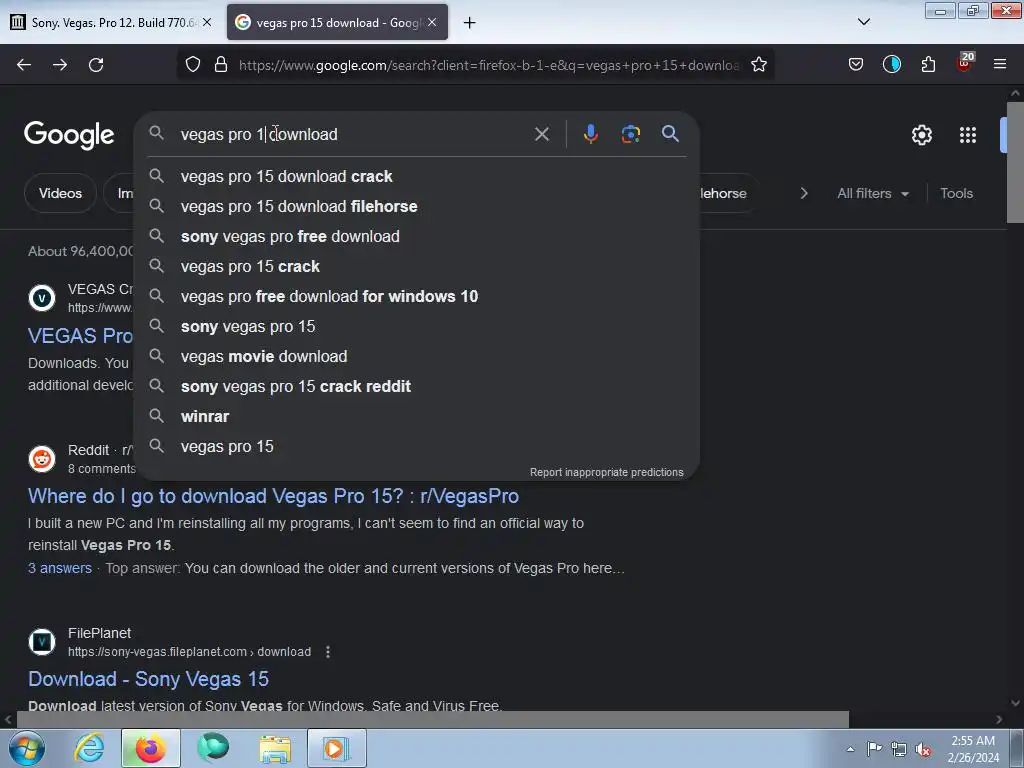
Task: Open Action Center flag icon
Action: [x=874, y=748]
